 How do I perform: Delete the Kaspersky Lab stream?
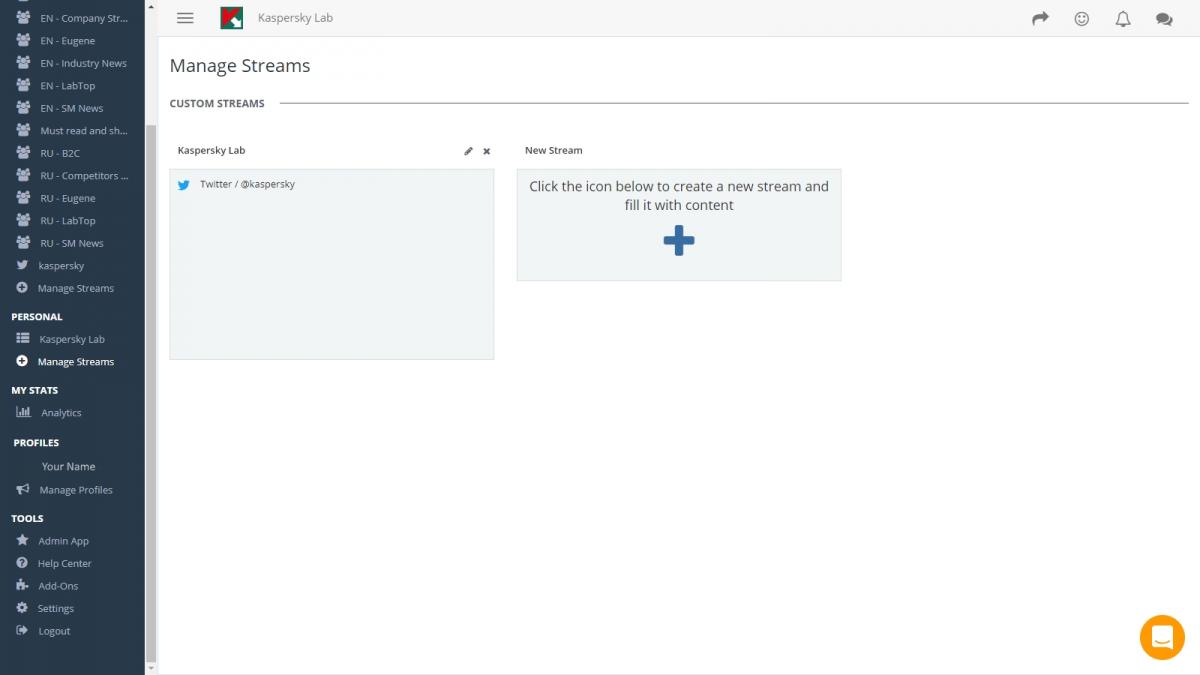(487, 151)
